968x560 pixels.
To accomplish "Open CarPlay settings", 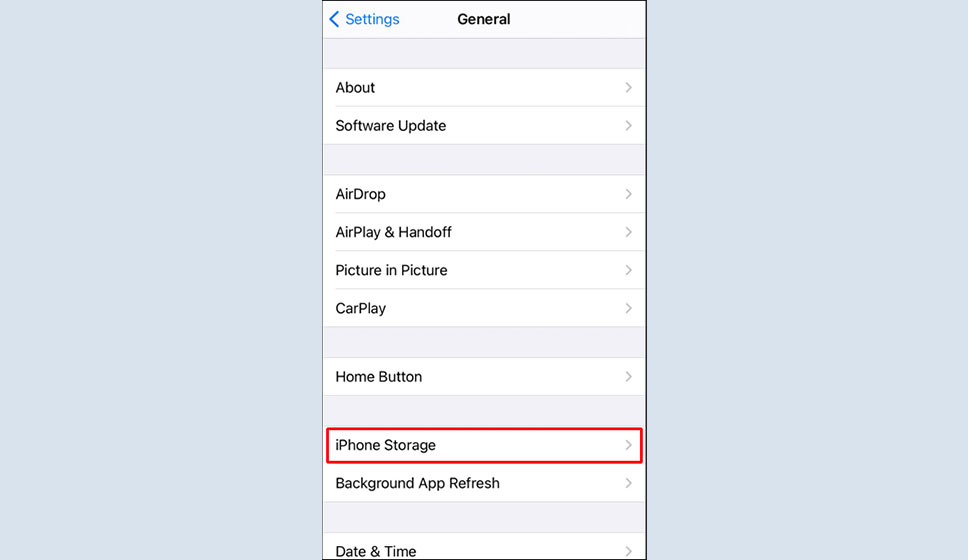I will [484, 308].
